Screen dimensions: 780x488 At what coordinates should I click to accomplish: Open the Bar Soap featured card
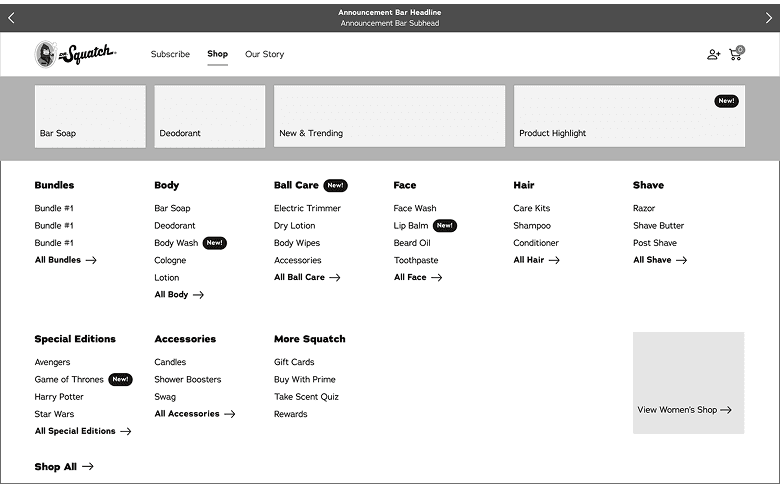click(x=90, y=116)
